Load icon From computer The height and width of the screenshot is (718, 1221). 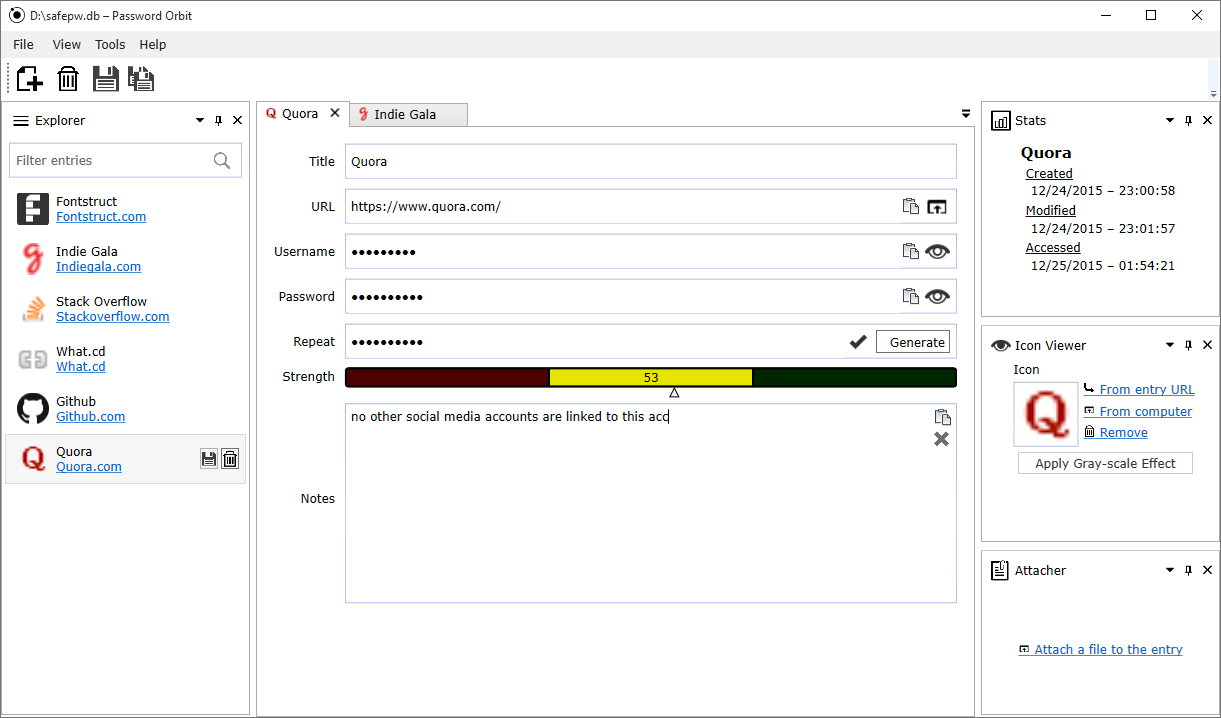1146,412
